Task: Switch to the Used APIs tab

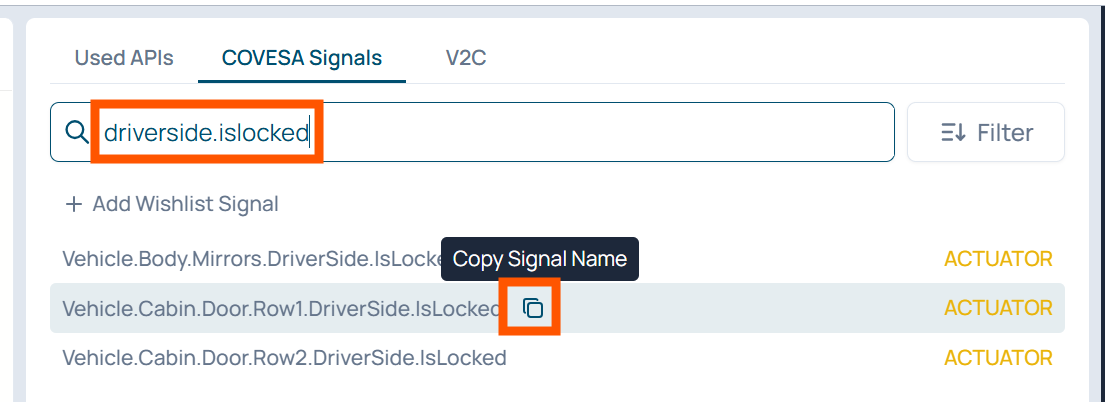Action: (124, 58)
